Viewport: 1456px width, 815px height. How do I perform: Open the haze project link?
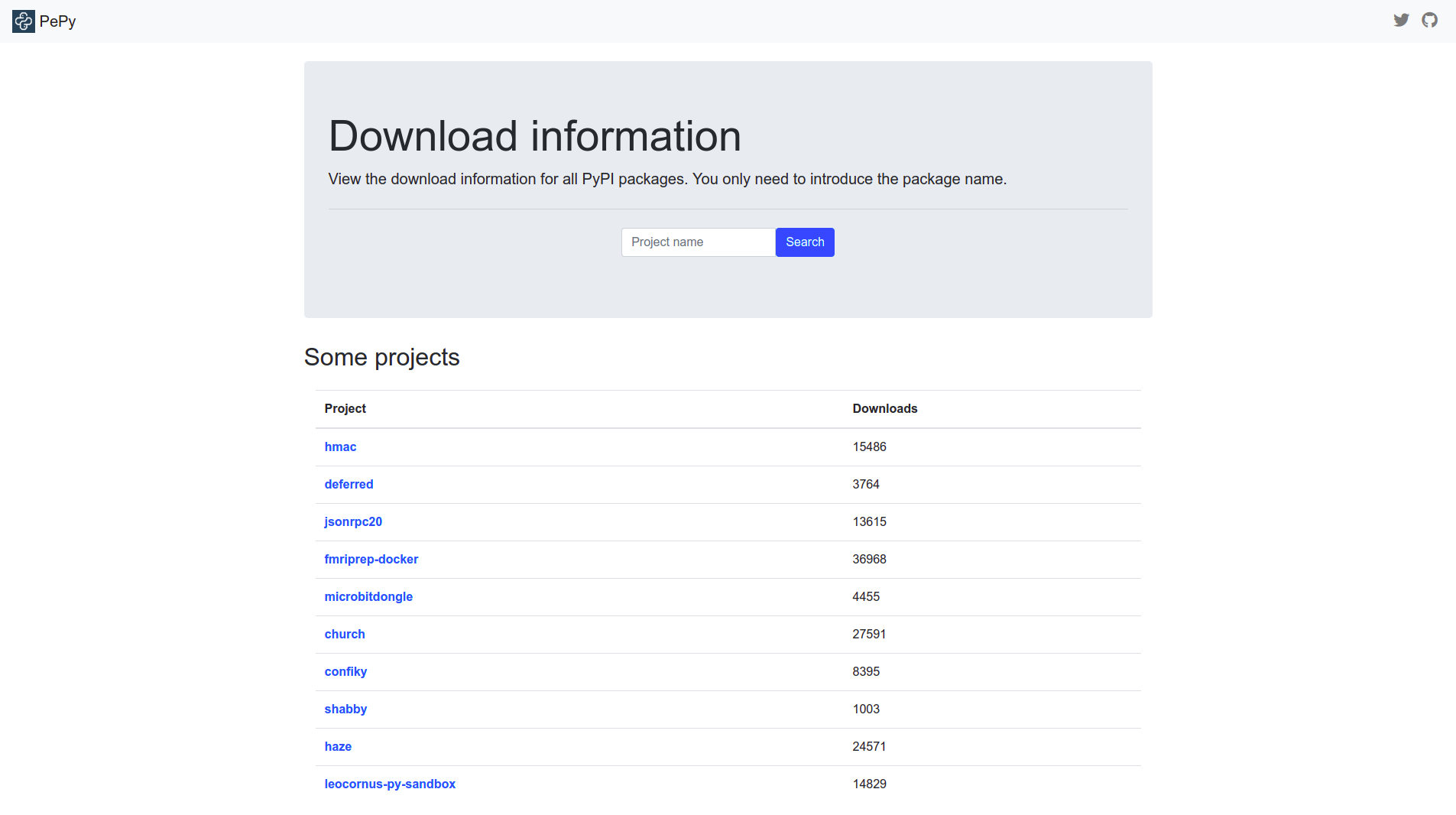tap(338, 747)
